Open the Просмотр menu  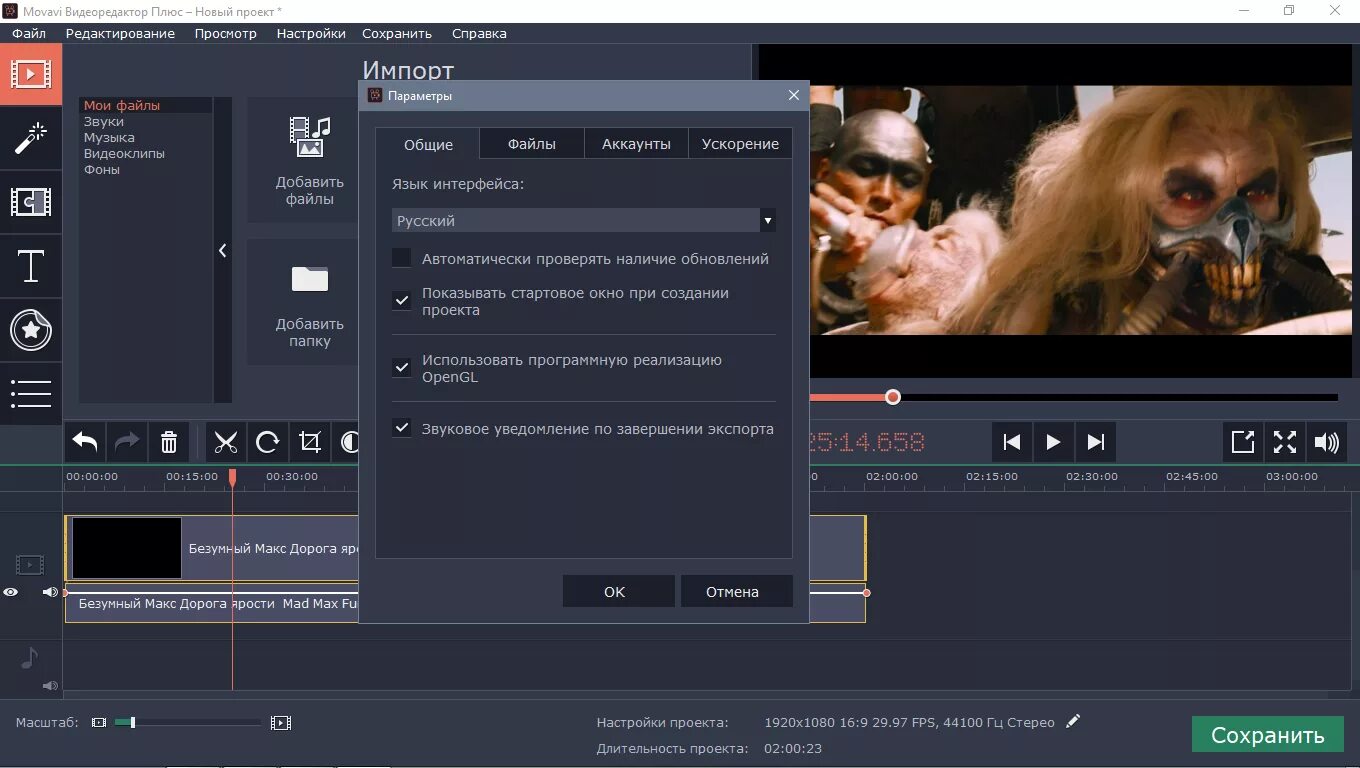(x=226, y=33)
